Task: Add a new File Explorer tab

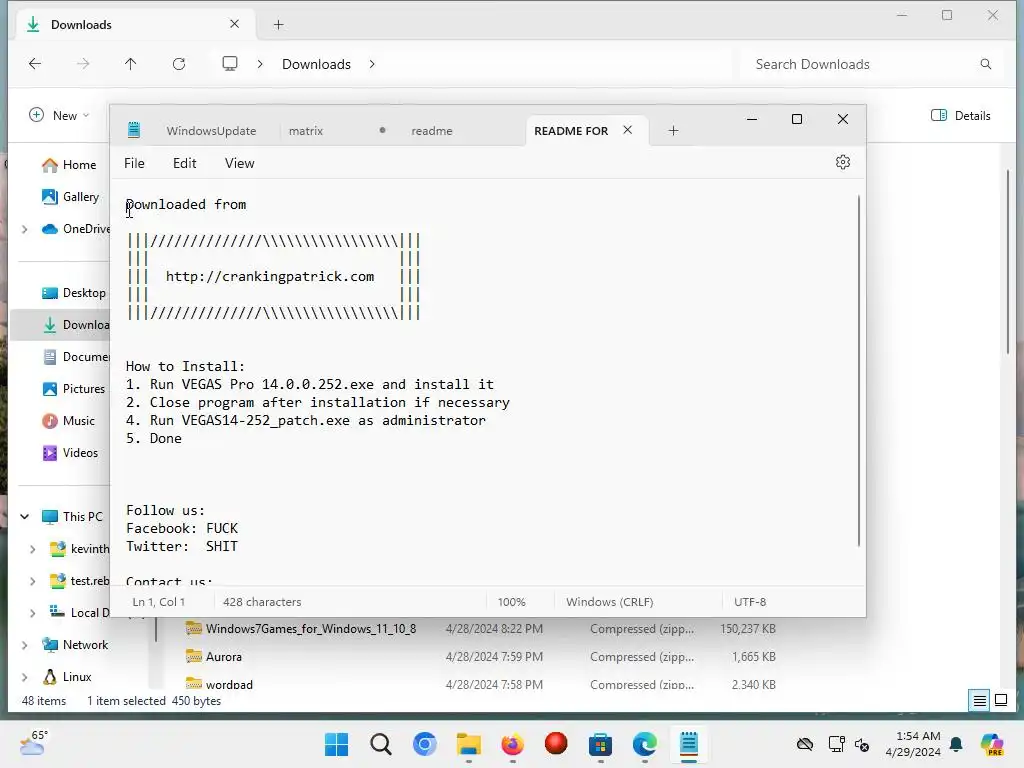Action: [x=278, y=25]
